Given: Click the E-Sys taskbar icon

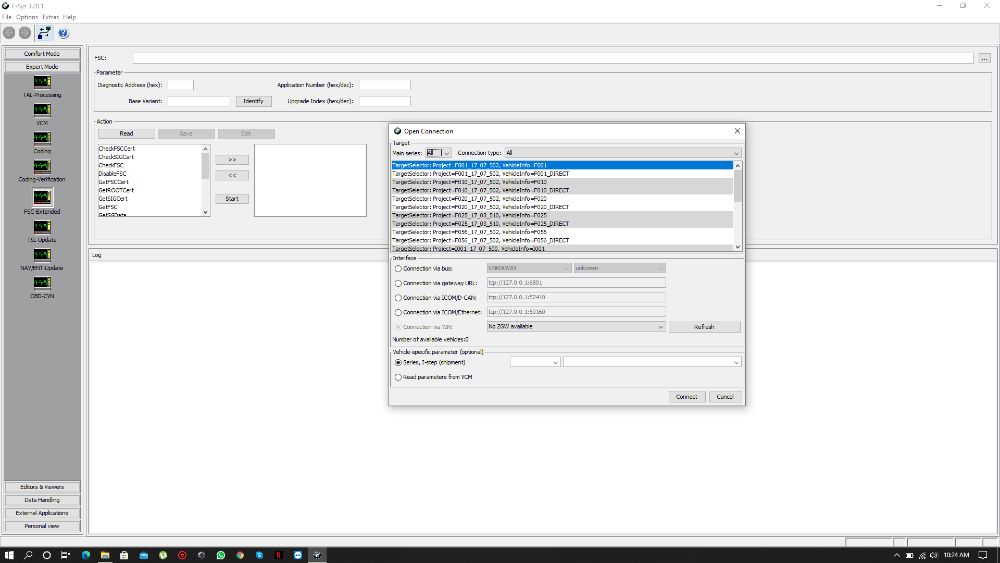Looking at the screenshot, I should pyautogui.click(x=317, y=555).
